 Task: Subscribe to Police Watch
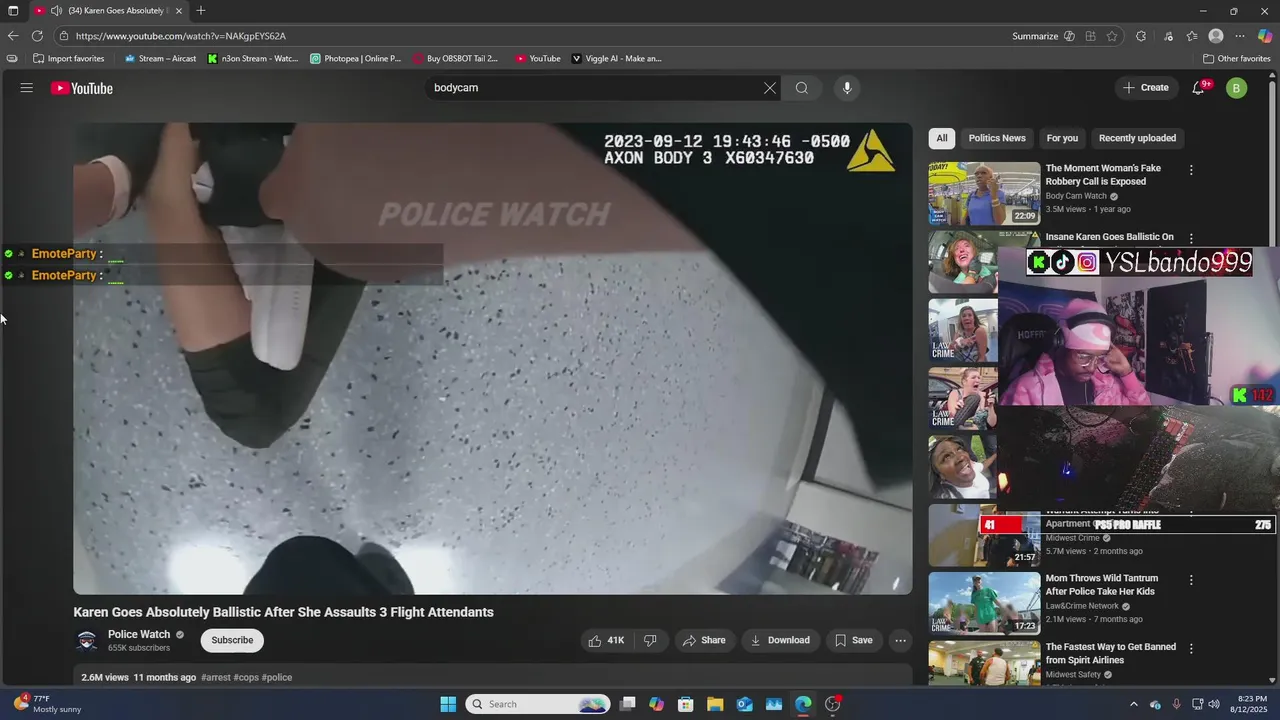click(232, 640)
